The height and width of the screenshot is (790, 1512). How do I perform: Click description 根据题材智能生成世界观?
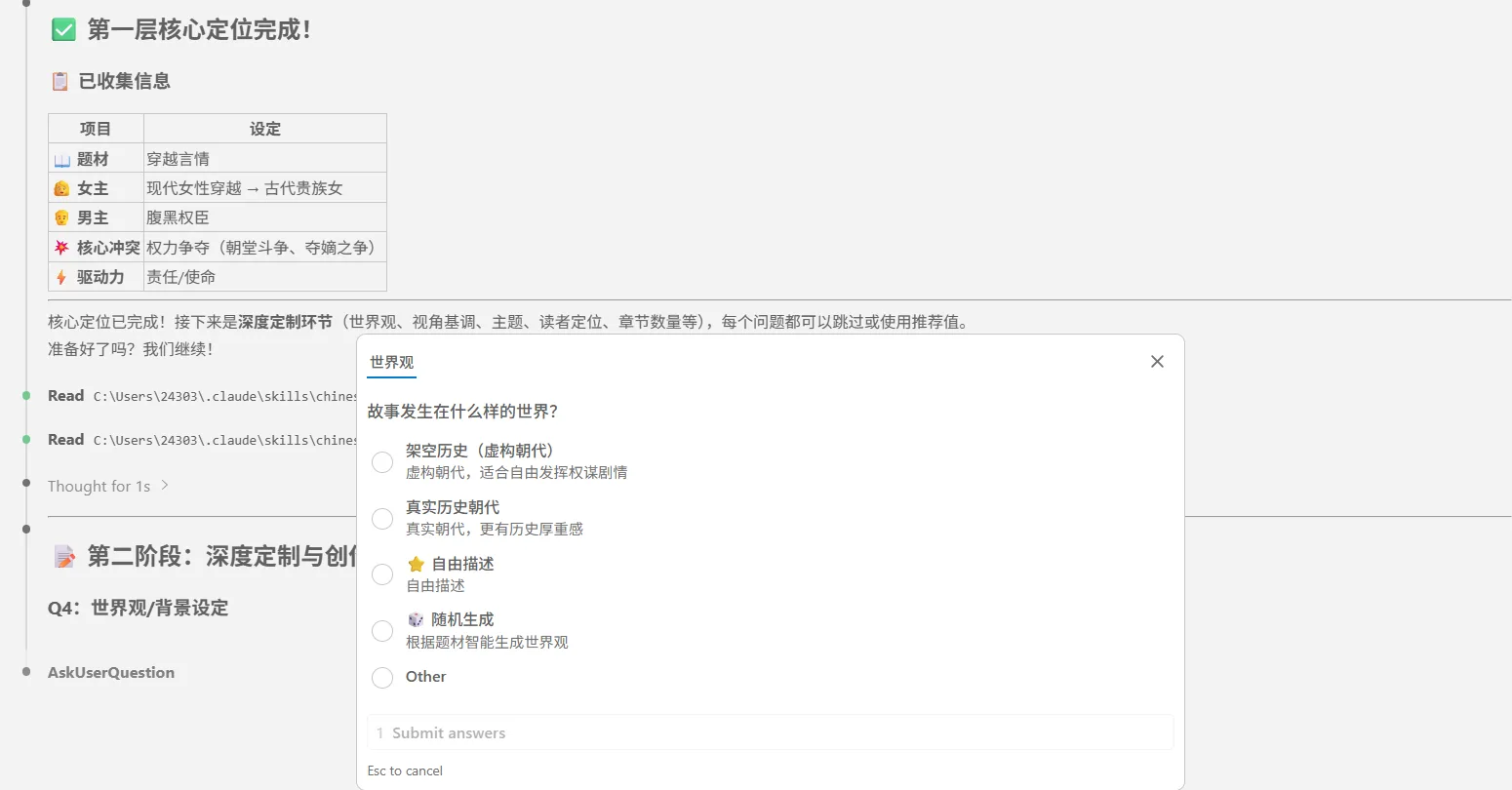pos(487,642)
